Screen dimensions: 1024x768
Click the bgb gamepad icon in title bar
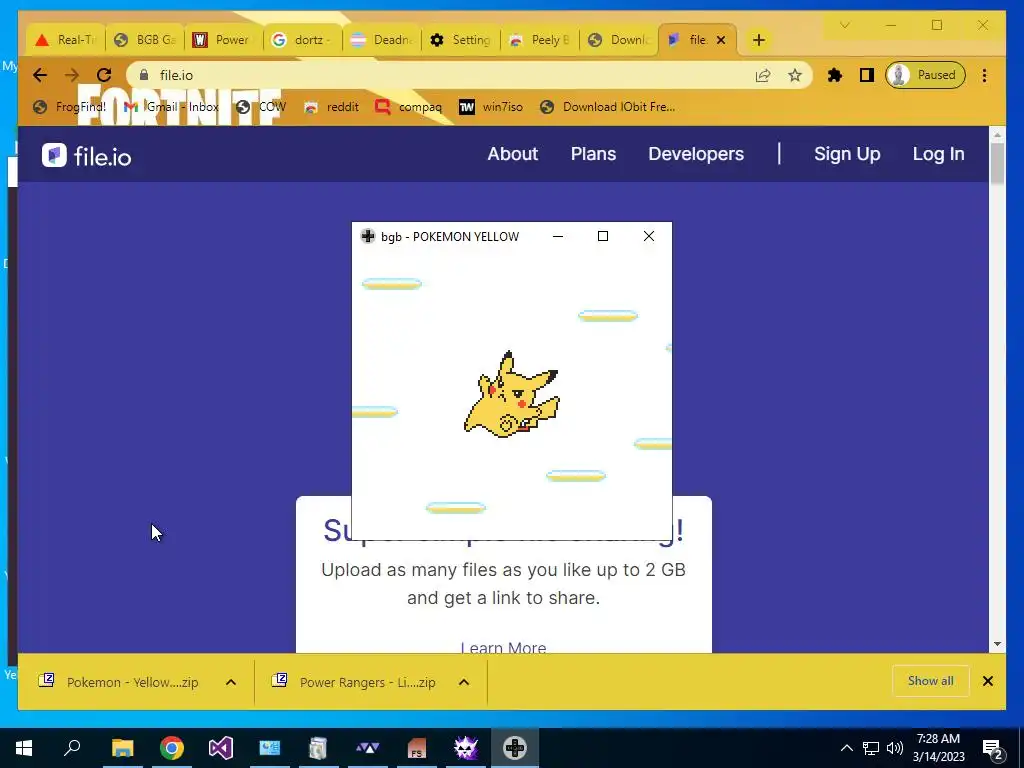click(368, 236)
